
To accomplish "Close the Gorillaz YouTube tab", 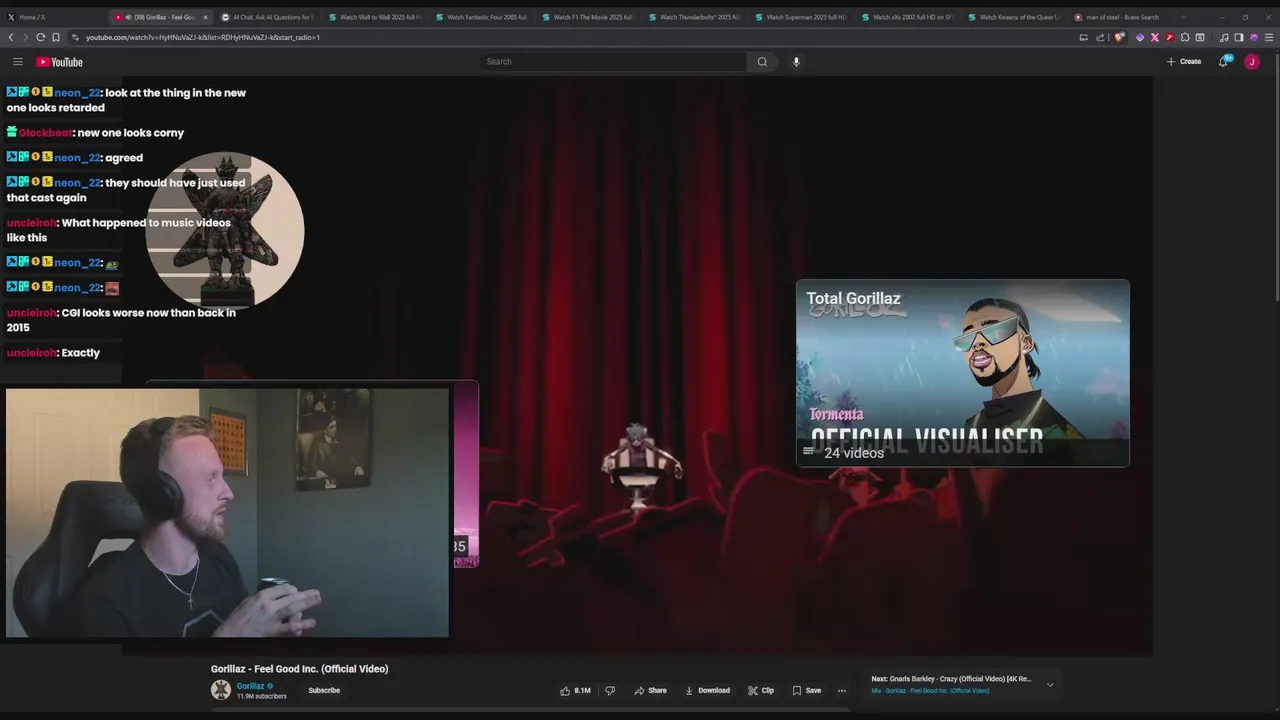I will [x=205, y=17].
